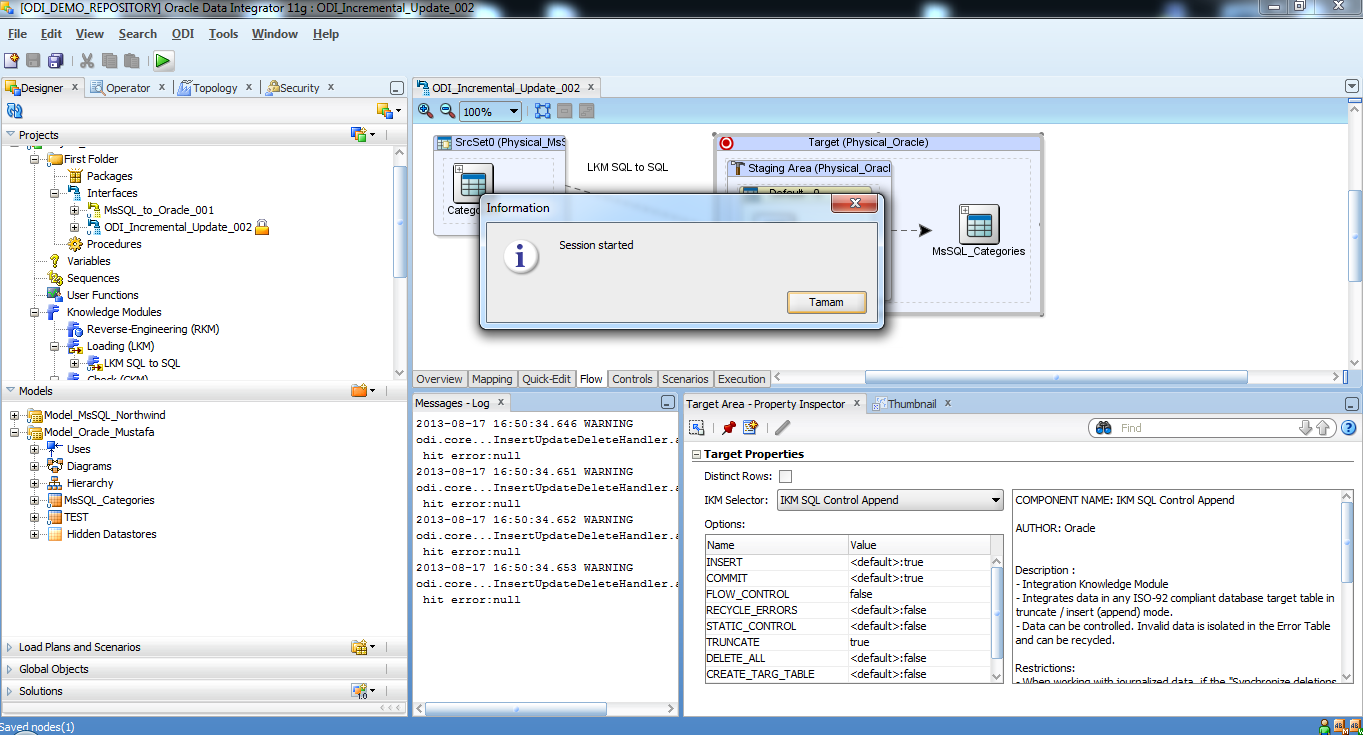Expand the LKM SQL to SQL node
Viewport: 1363px width, 735px height.
tap(75, 363)
